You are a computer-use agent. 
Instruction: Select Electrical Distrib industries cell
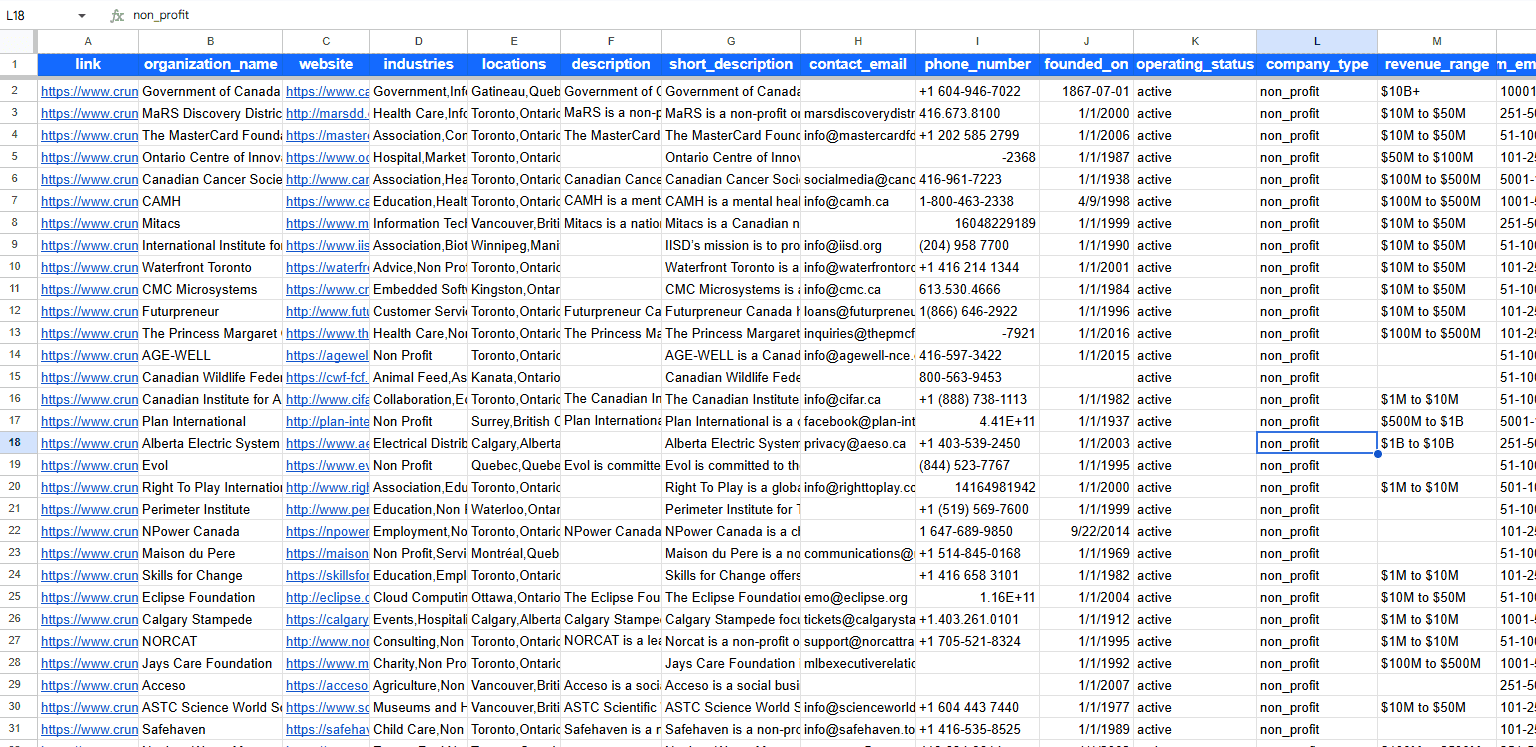point(418,443)
